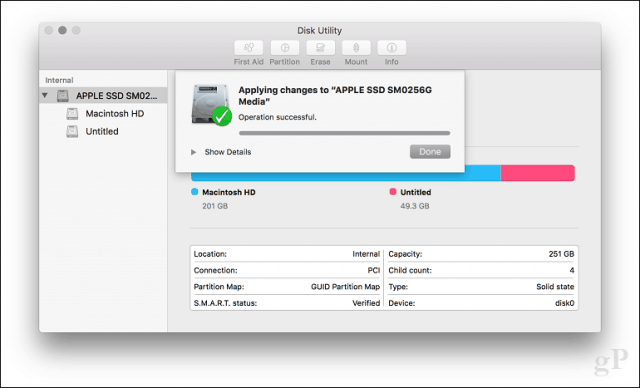Click the 201 GB size value

click(215, 206)
